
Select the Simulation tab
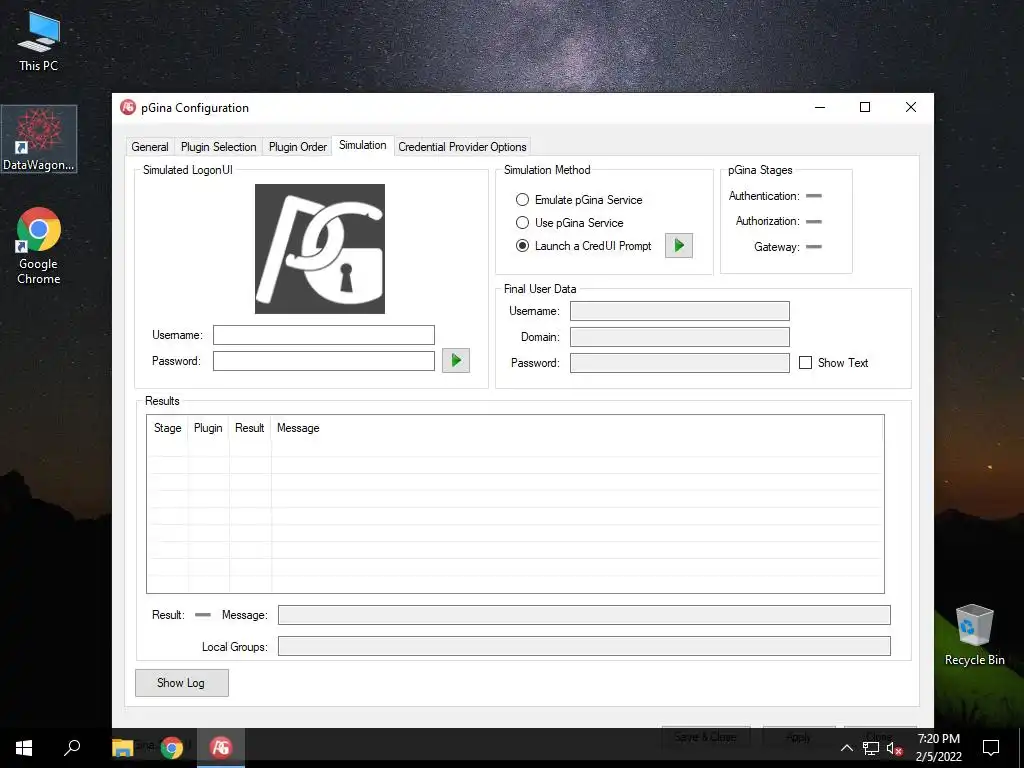pos(362,145)
